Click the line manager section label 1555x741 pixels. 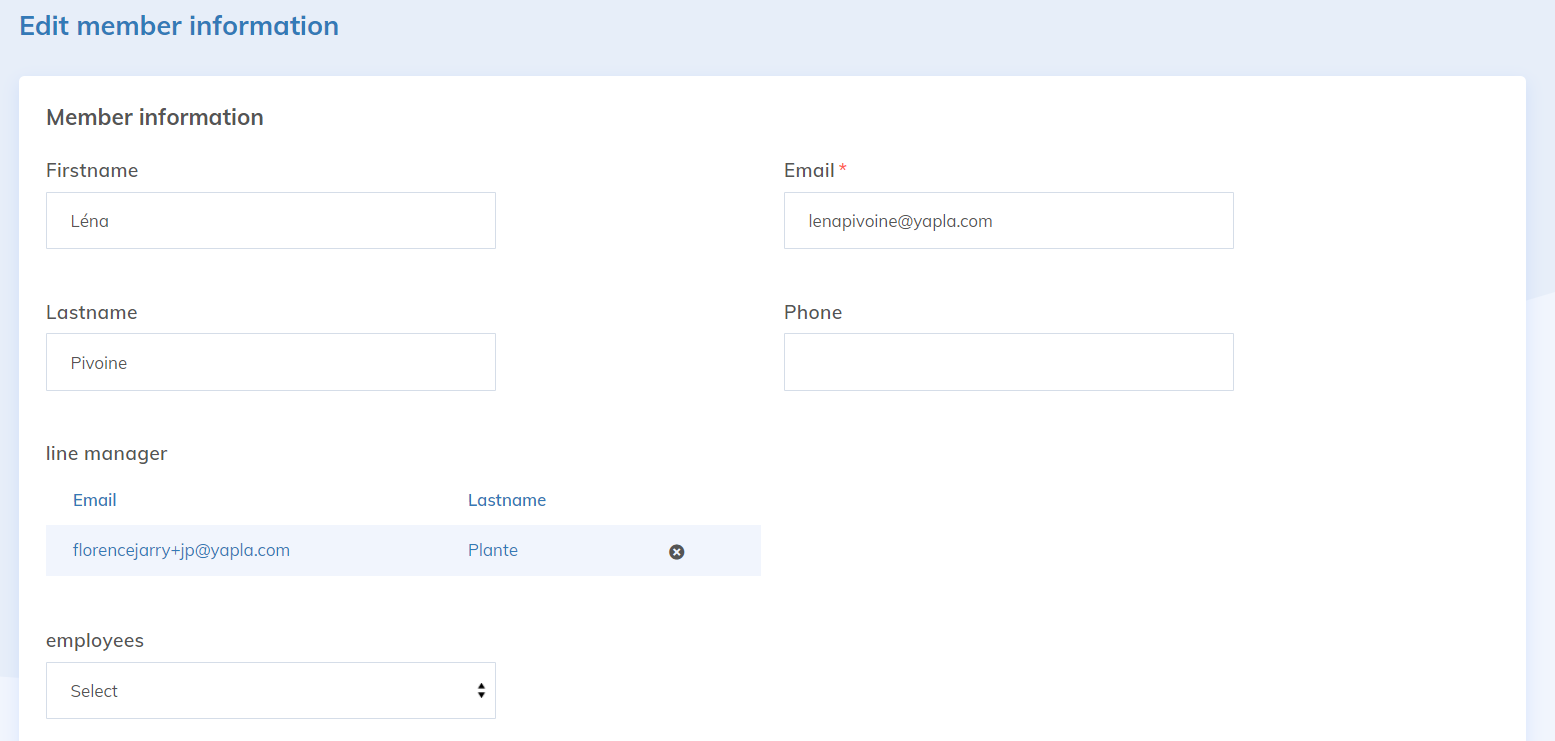tap(106, 454)
